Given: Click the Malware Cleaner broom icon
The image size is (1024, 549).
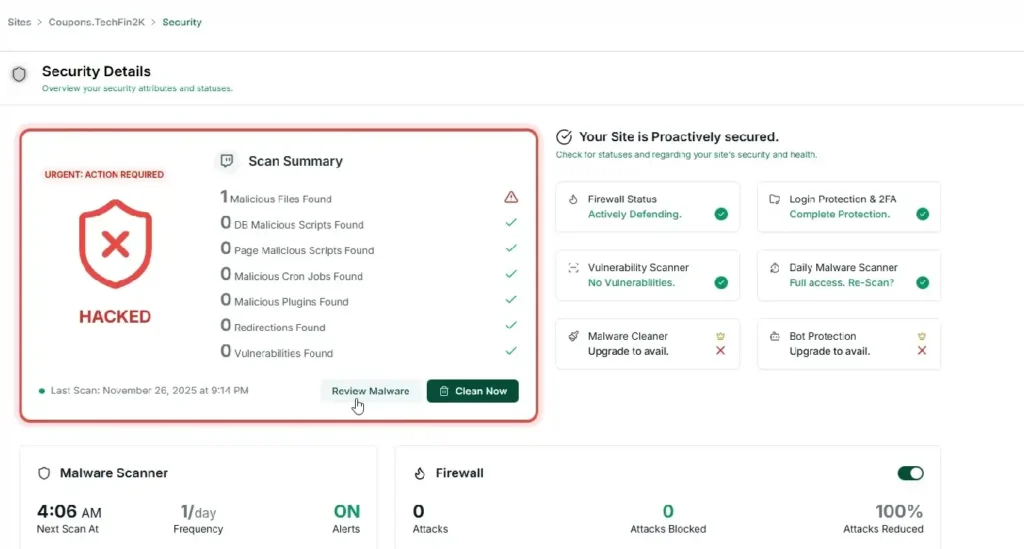Looking at the screenshot, I should coord(573,336).
